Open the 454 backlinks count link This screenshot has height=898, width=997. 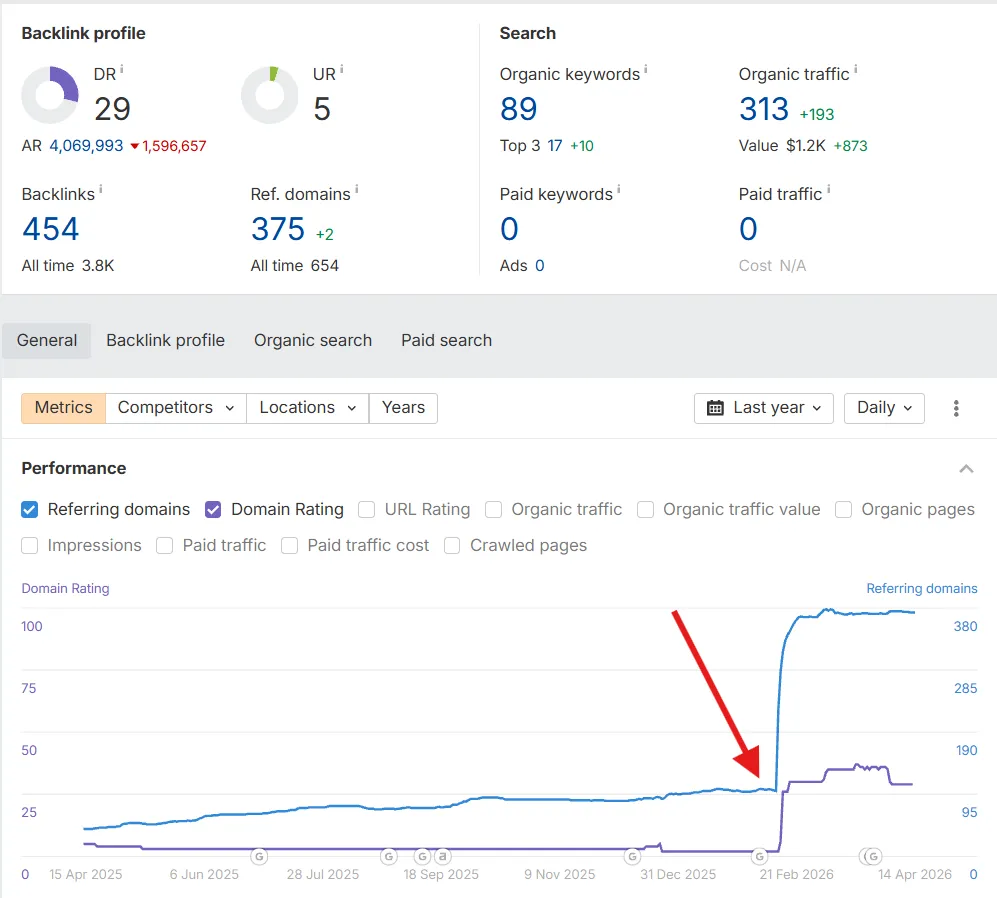click(50, 229)
